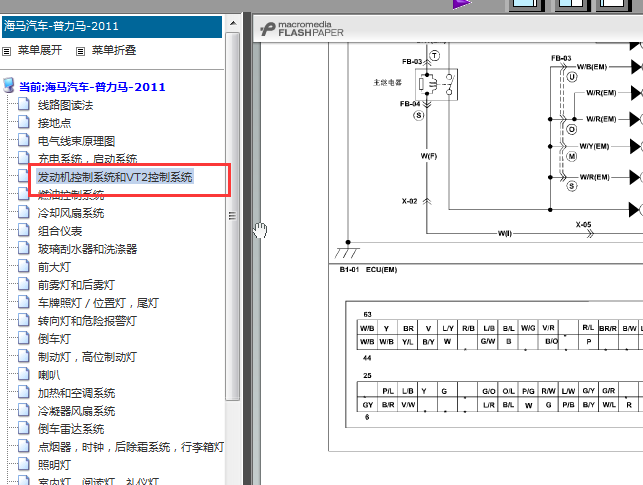The image size is (643, 485).
Task: Open the 组合仪表 entry
Action: click(60, 231)
